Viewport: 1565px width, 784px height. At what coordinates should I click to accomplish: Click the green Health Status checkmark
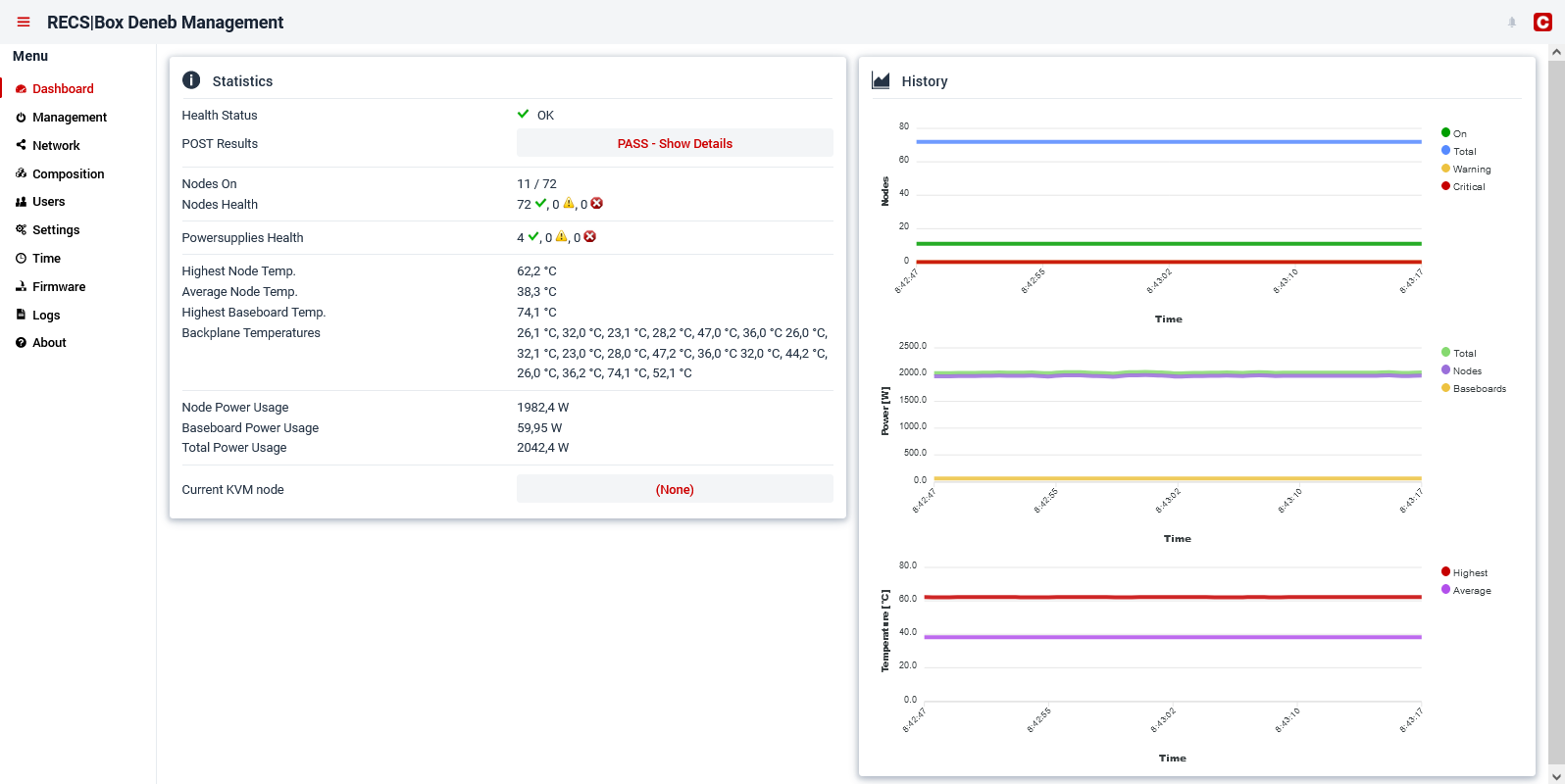pyautogui.click(x=524, y=115)
